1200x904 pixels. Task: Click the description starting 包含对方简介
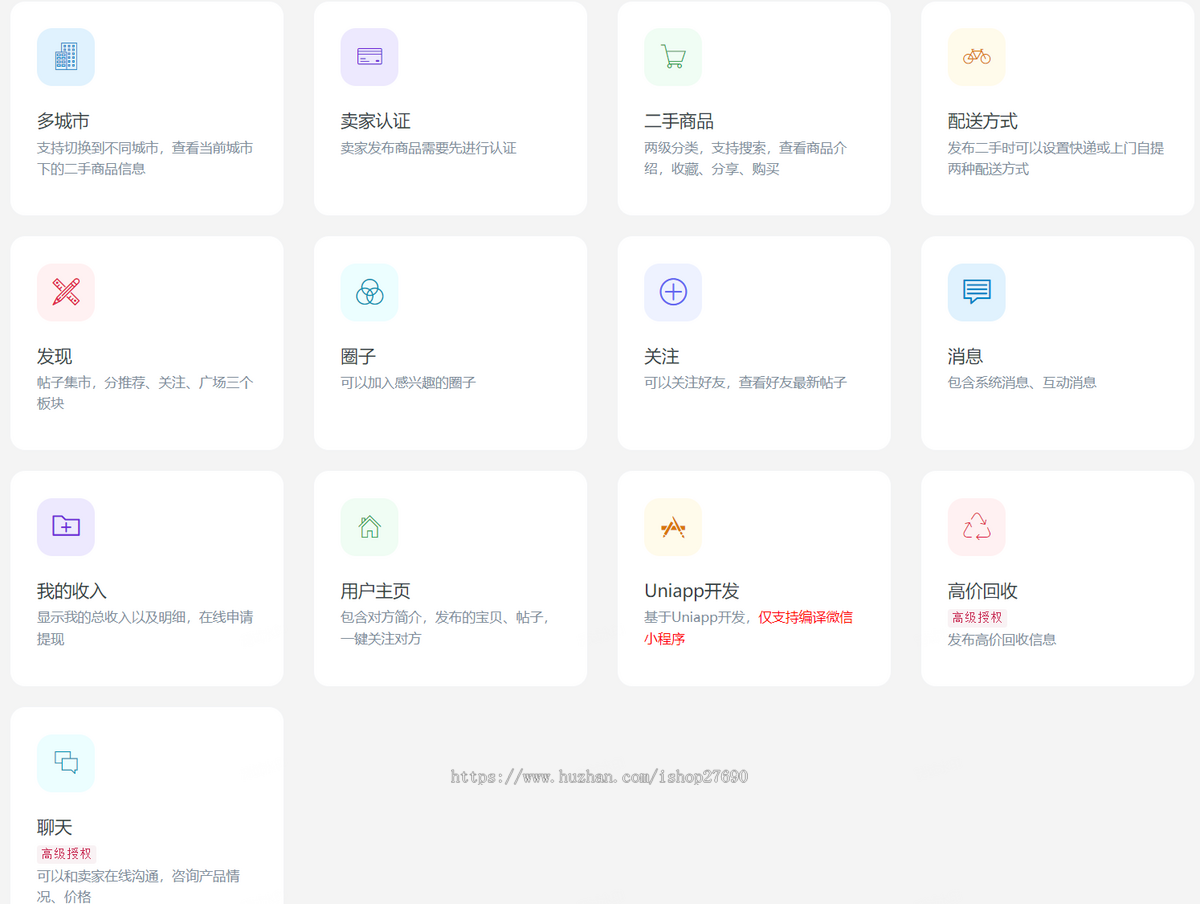(x=446, y=628)
